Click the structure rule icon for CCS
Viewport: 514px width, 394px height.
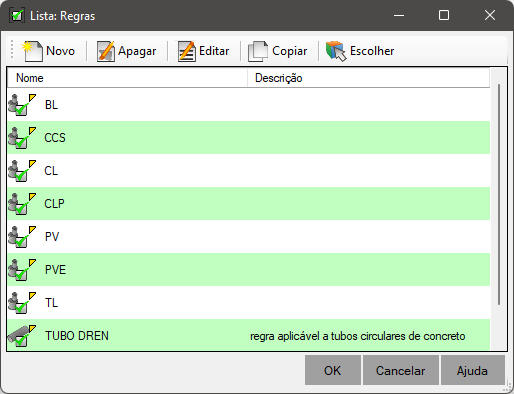22,138
